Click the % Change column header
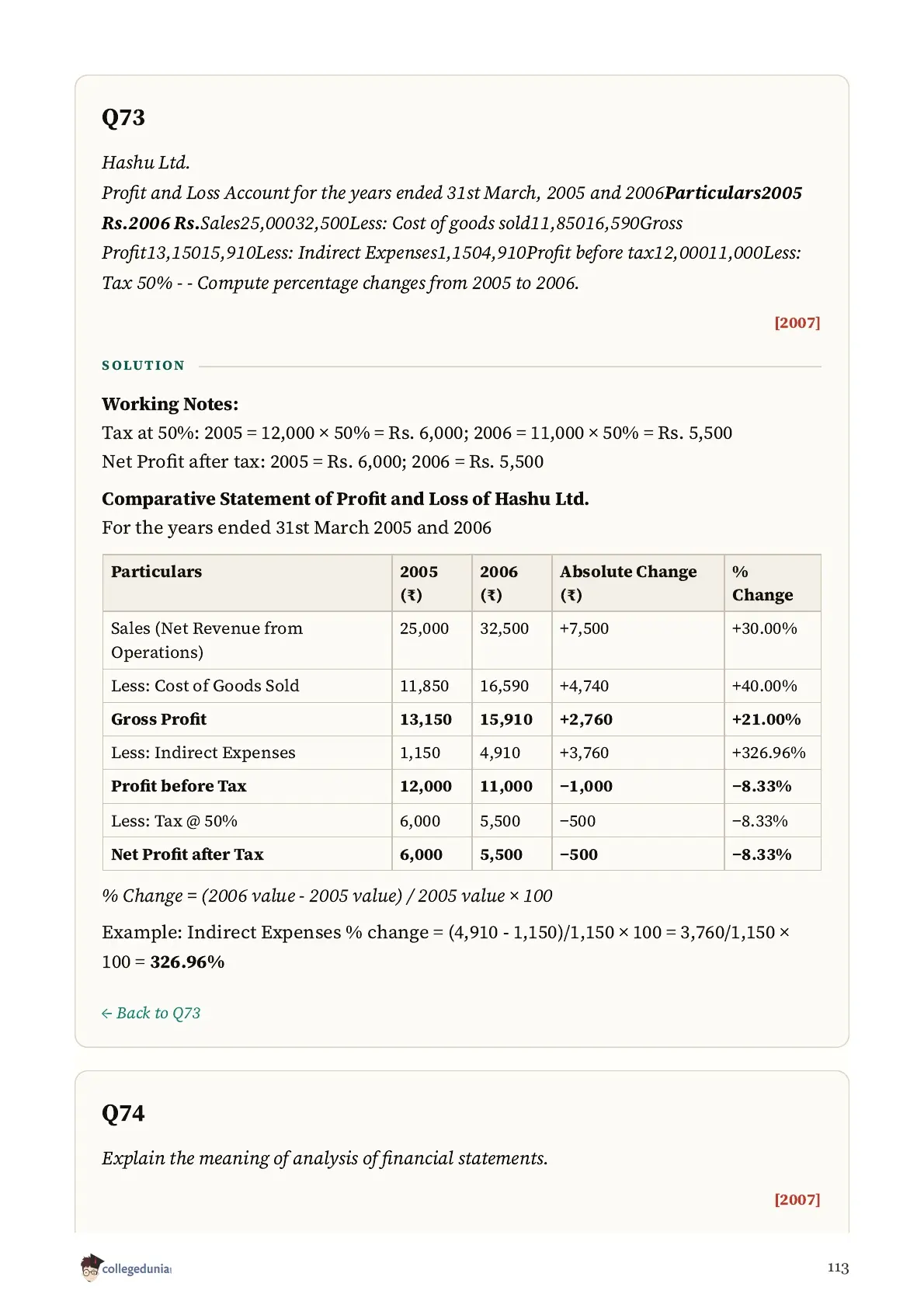 (x=762, y=583)
